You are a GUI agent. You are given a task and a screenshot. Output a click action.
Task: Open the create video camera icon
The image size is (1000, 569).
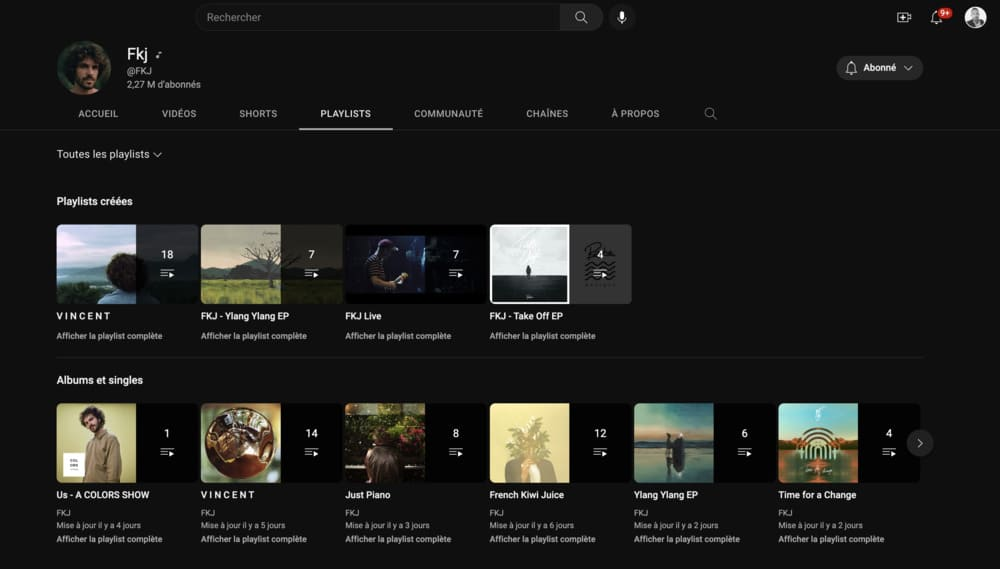(x=904, y=17)
